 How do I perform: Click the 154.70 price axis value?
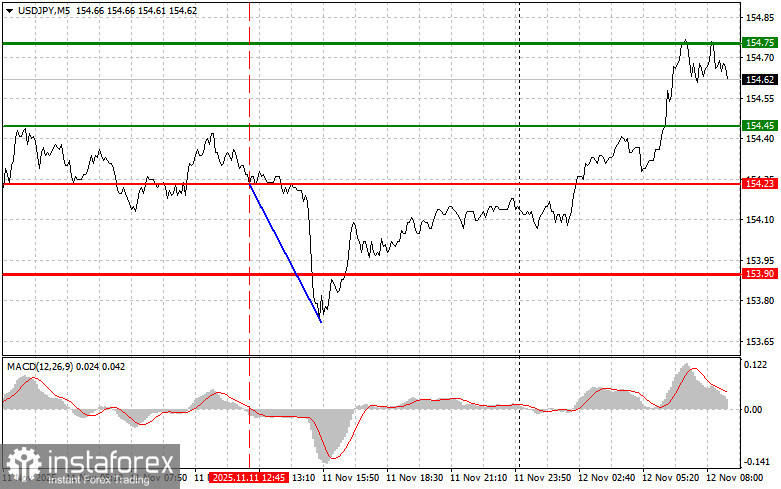pos(760,58)
